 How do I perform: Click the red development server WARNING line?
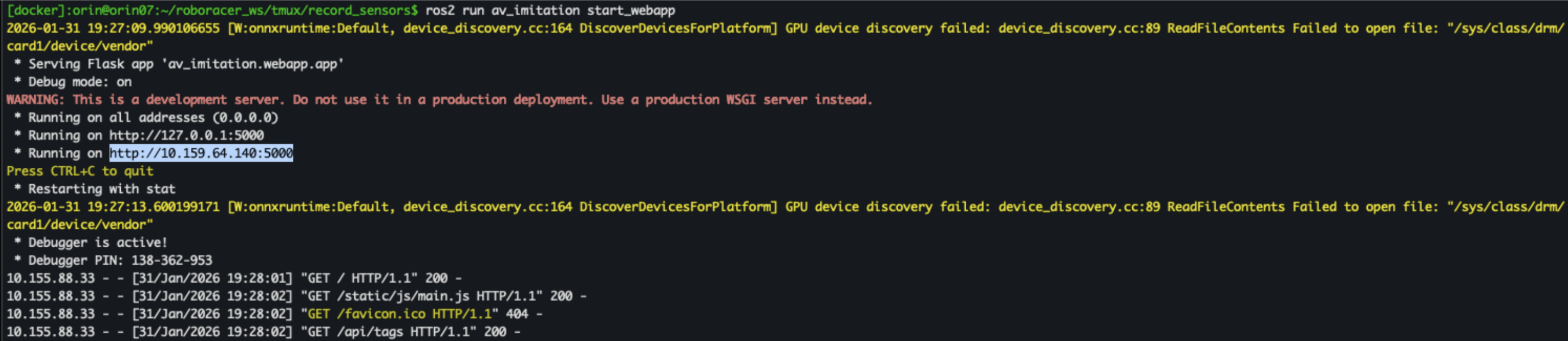pyautogui.click(x=439, y=100)
